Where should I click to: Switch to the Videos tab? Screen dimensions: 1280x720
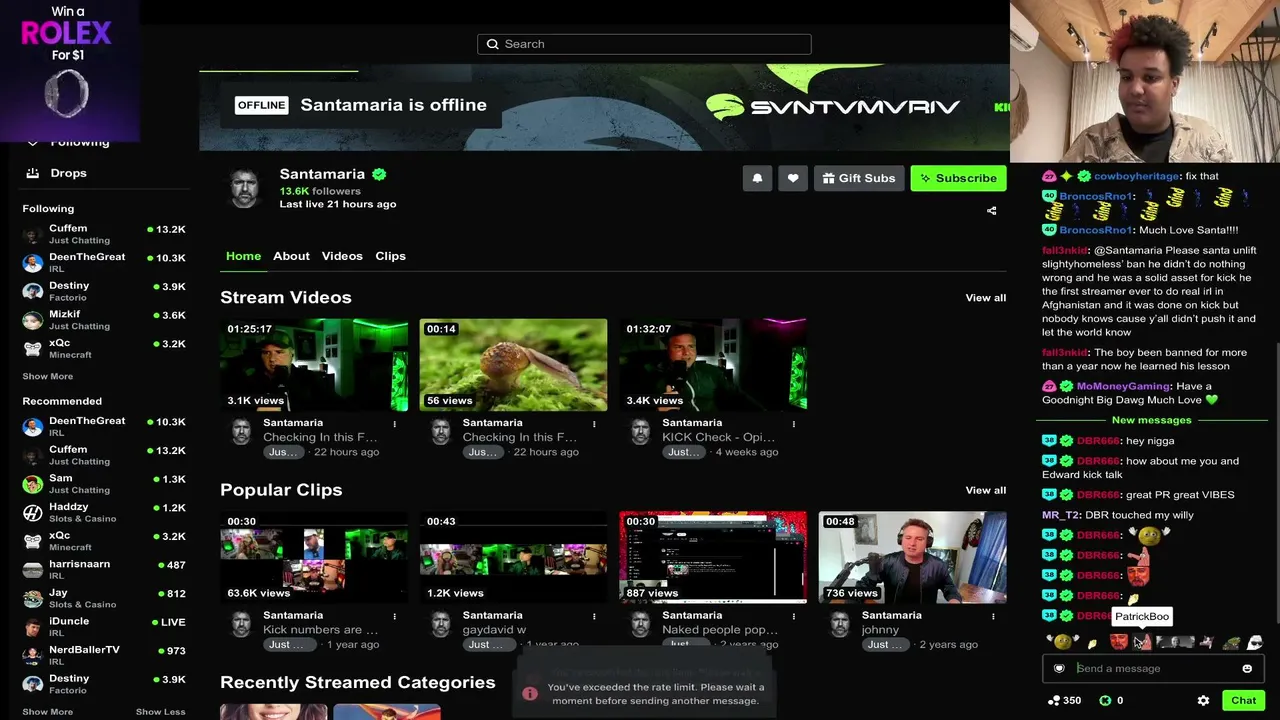pos(342,256)
